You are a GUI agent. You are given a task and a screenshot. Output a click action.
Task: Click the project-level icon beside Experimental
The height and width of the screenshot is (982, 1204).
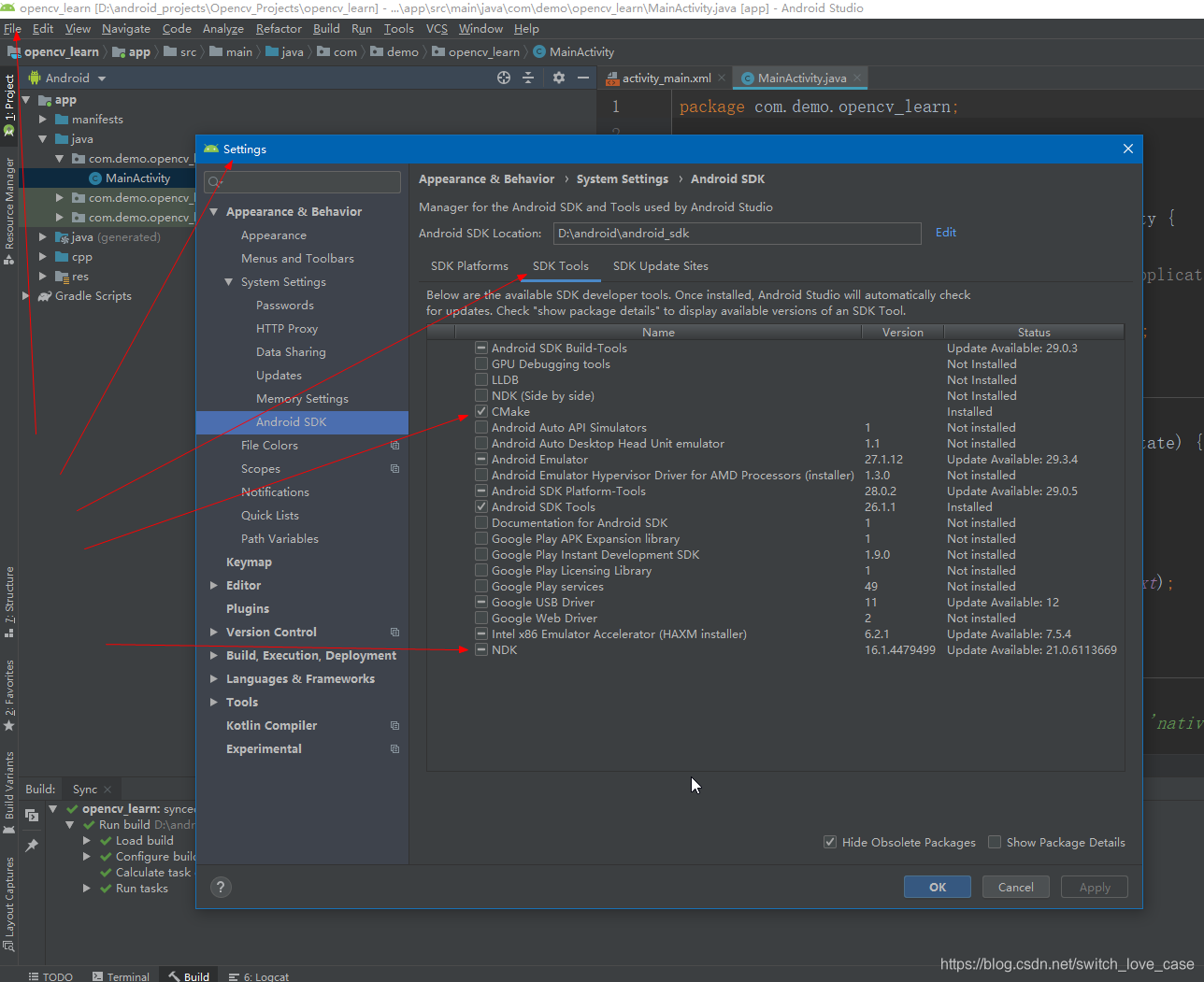[x=394, y=749]
